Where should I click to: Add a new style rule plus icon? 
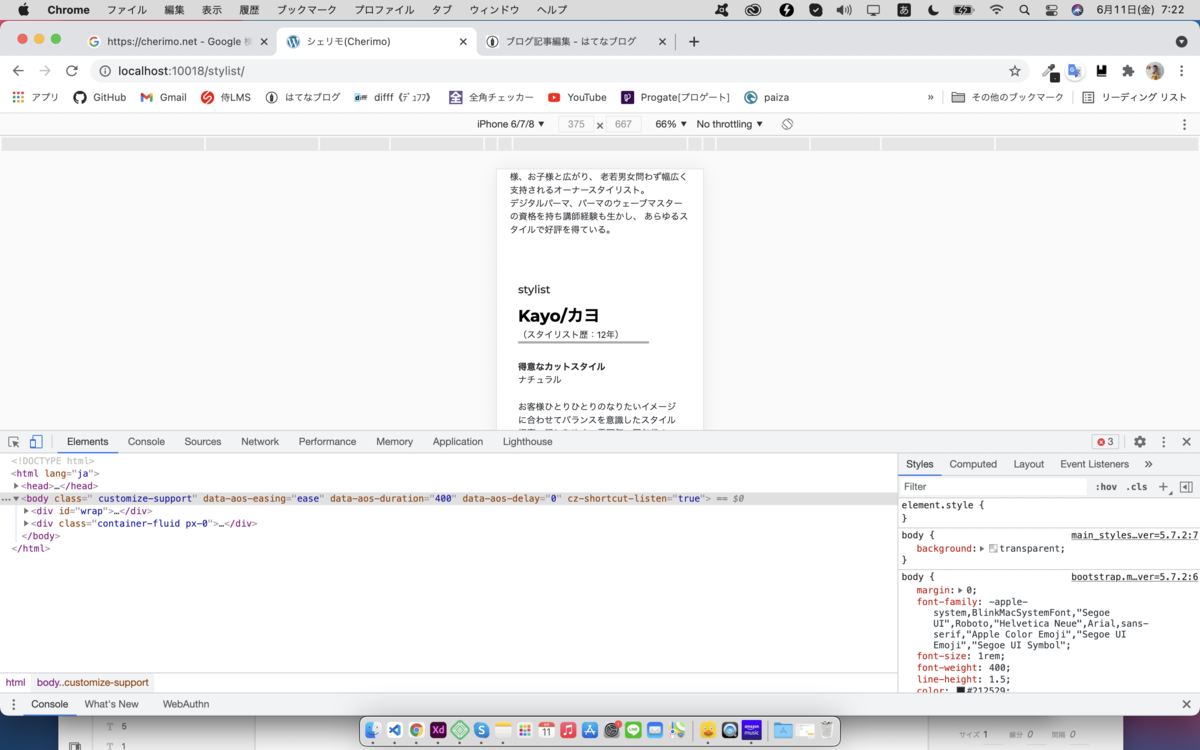tap(1163, 487)
